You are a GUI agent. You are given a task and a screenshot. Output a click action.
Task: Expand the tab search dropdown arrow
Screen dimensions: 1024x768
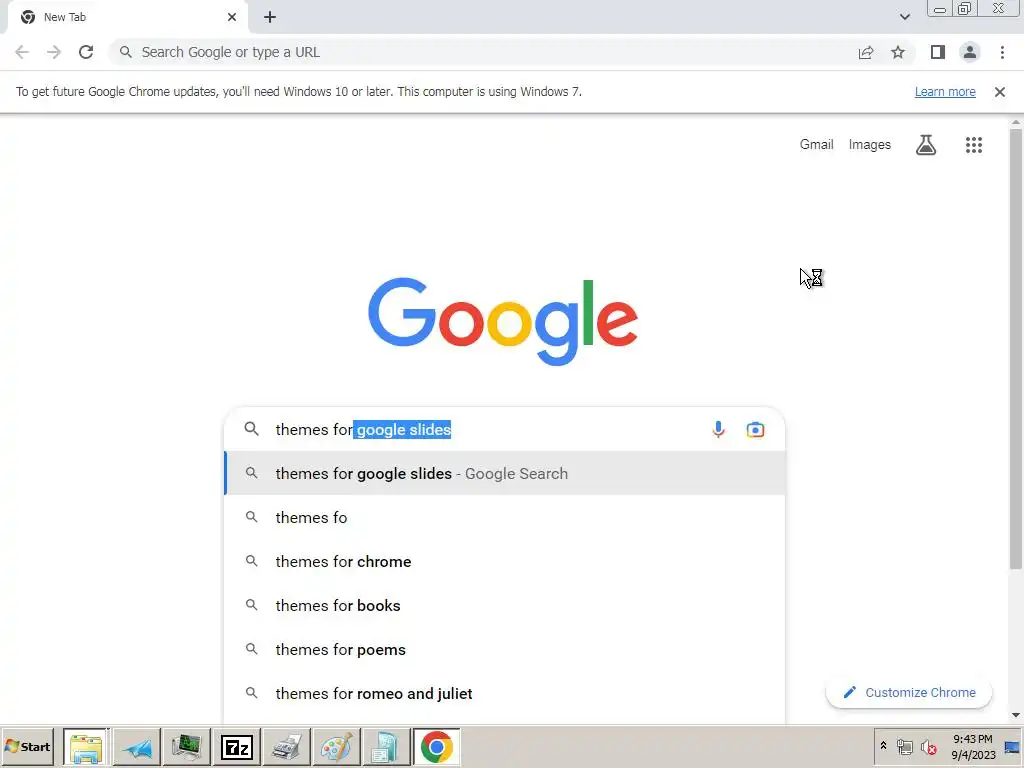(x=904, y=17)
